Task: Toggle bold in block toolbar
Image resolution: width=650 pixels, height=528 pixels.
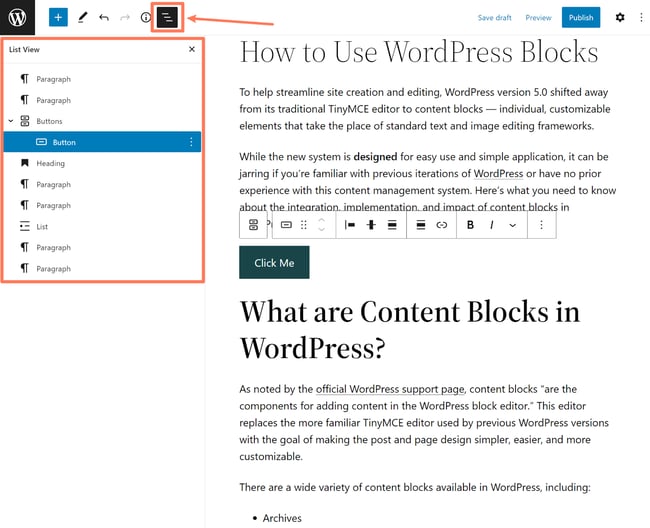Action: point(470,225)
